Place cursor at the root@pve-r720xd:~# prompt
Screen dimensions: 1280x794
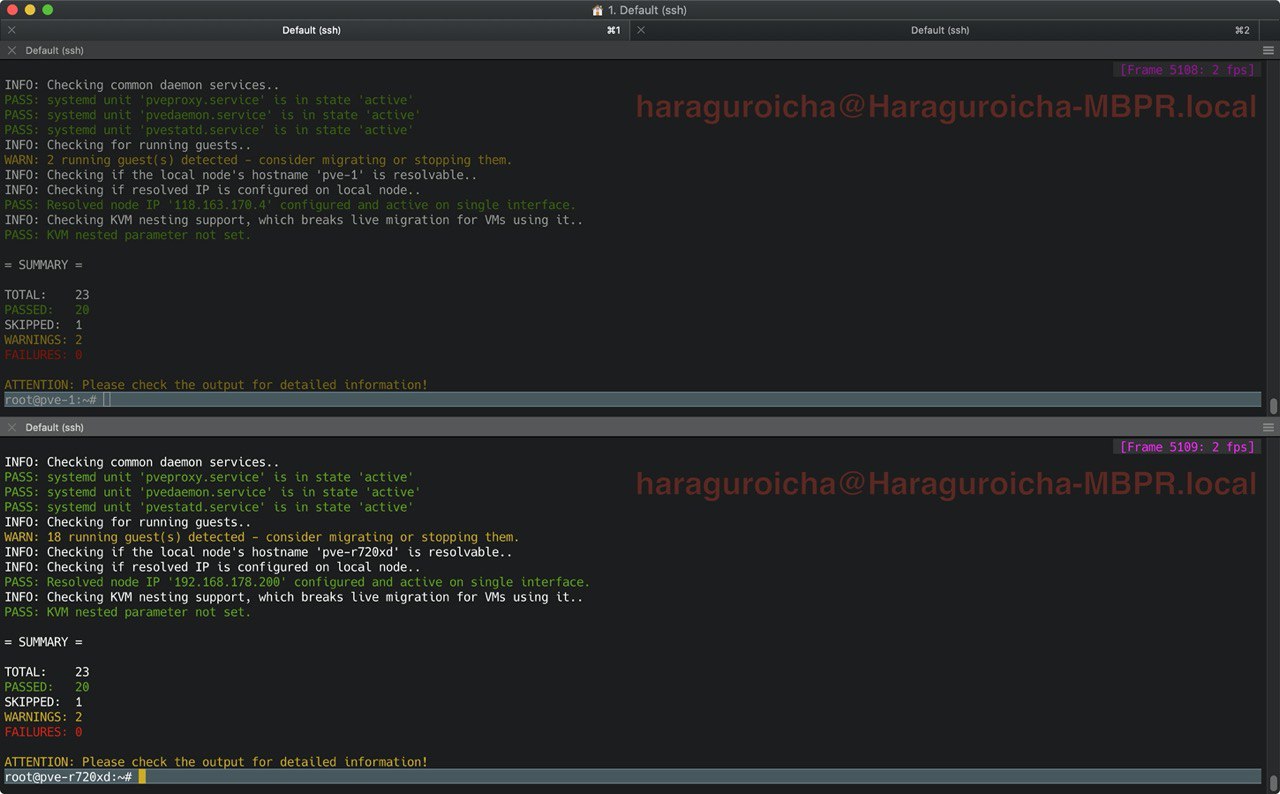click(142, 777)
